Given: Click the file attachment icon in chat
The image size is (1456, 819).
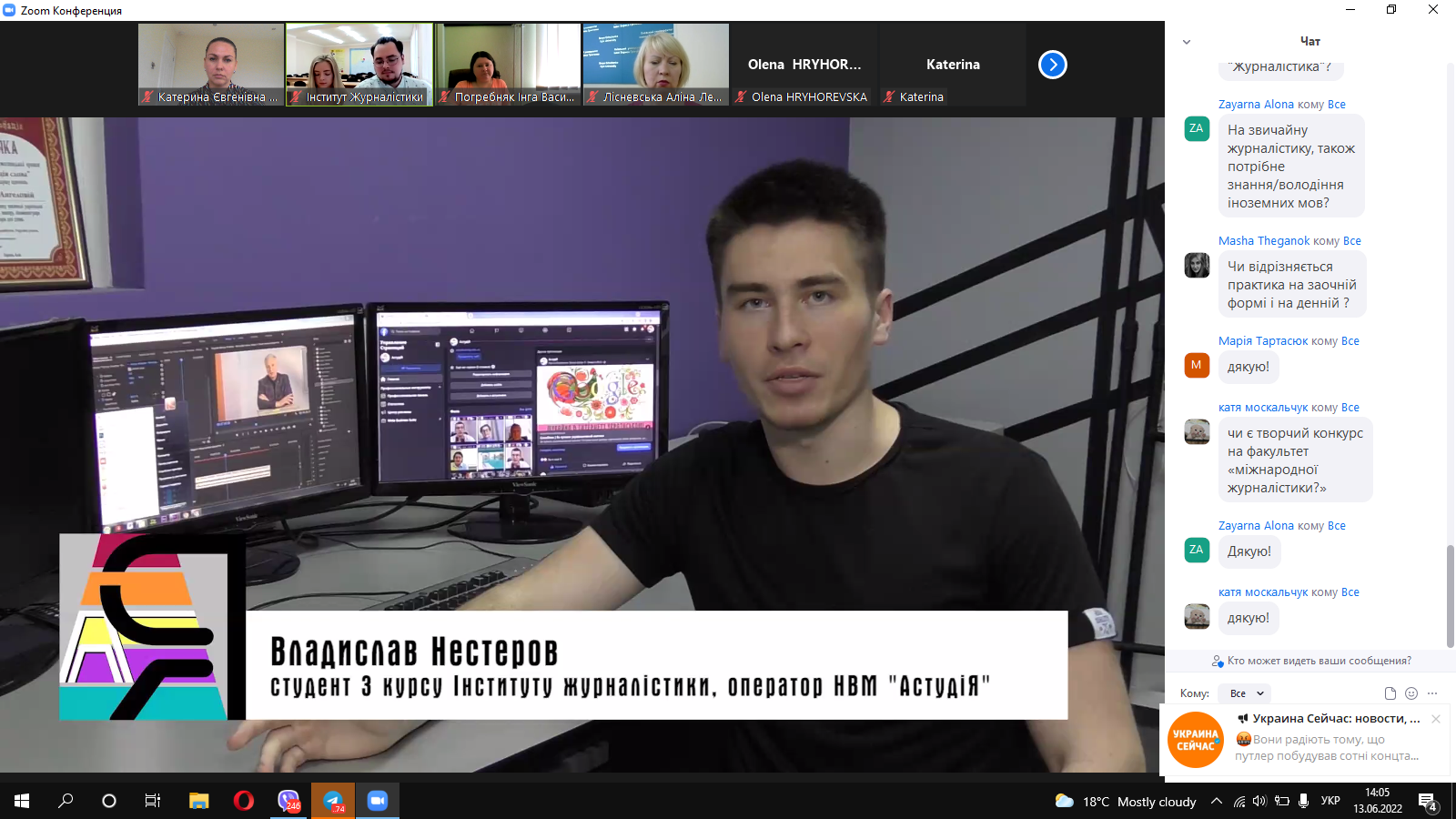Looking at the screenshot, I should (x=1390, y=693).
